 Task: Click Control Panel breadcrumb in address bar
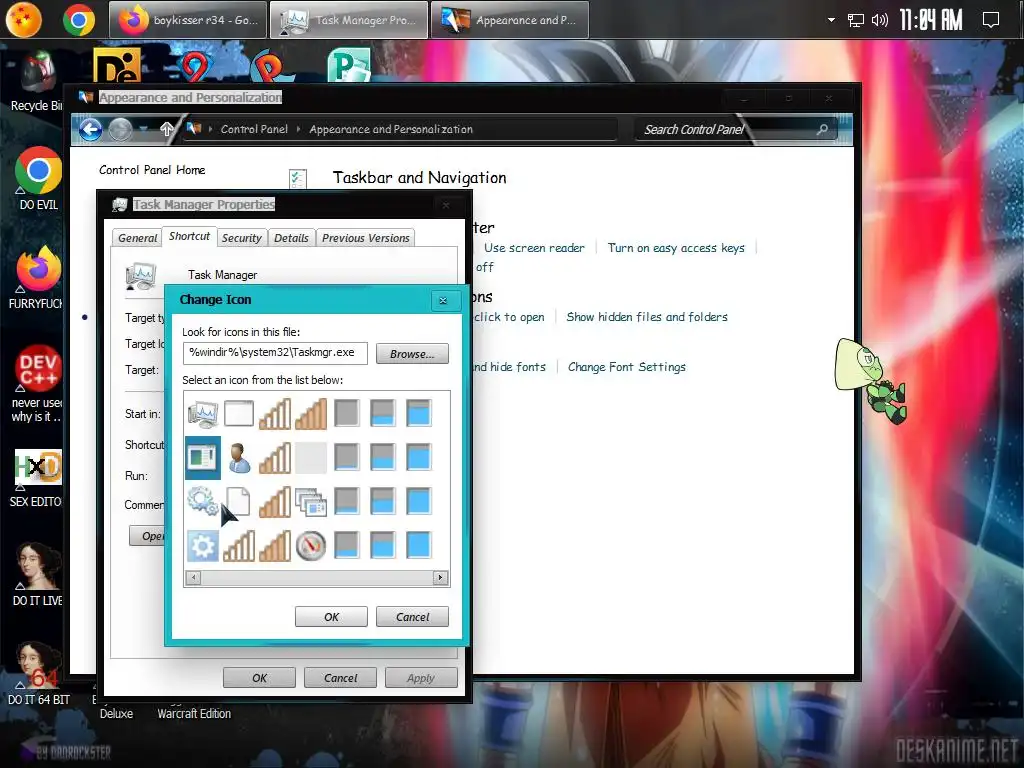point(254,129)
